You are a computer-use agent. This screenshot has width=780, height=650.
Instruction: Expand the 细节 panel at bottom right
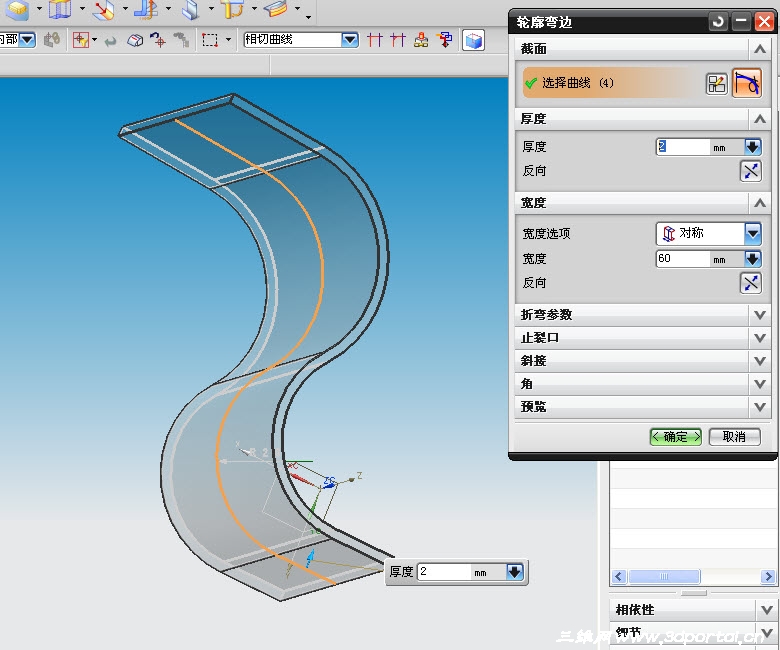pos(692,633)
